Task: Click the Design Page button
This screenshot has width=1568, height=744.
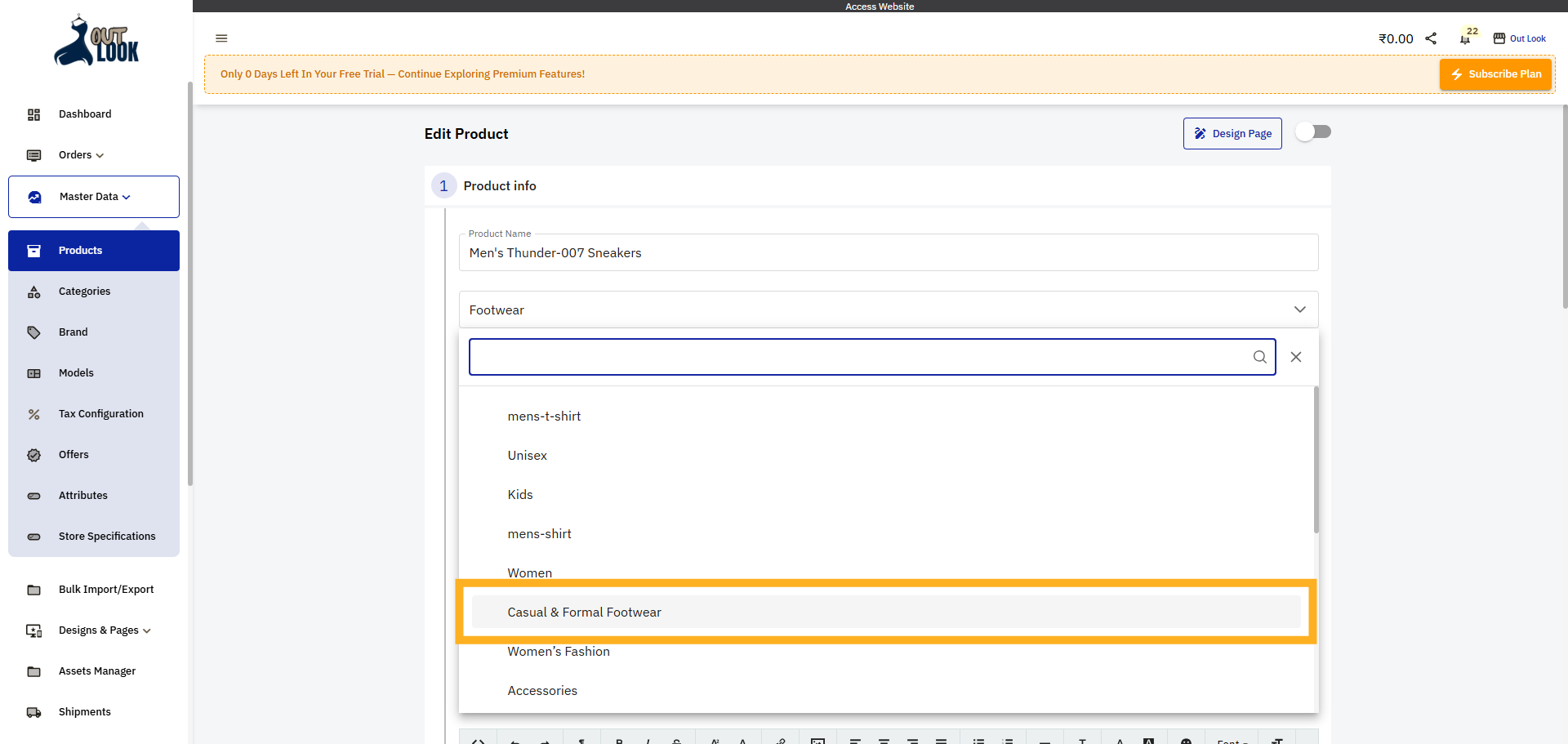Action: (x=1232, y=134)
